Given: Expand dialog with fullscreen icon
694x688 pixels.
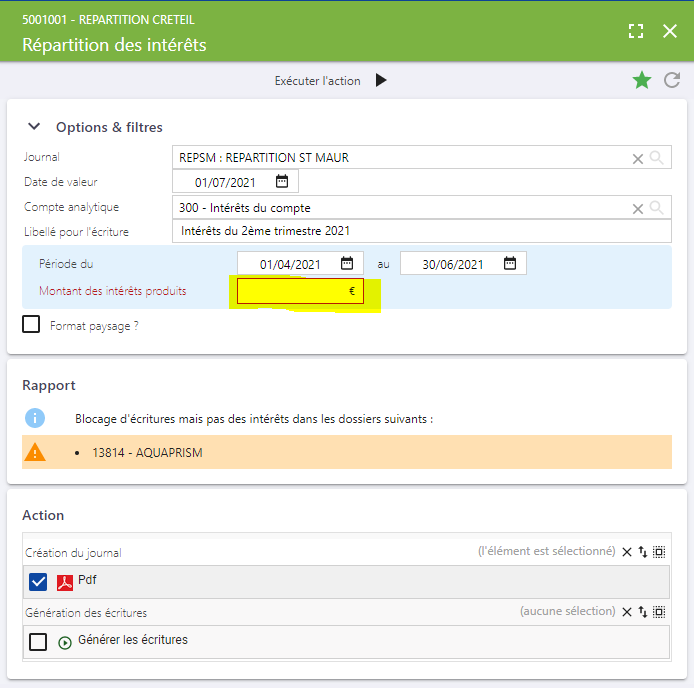Looking at the screenshot, I should pyautogui.click(x=636, y=31).
